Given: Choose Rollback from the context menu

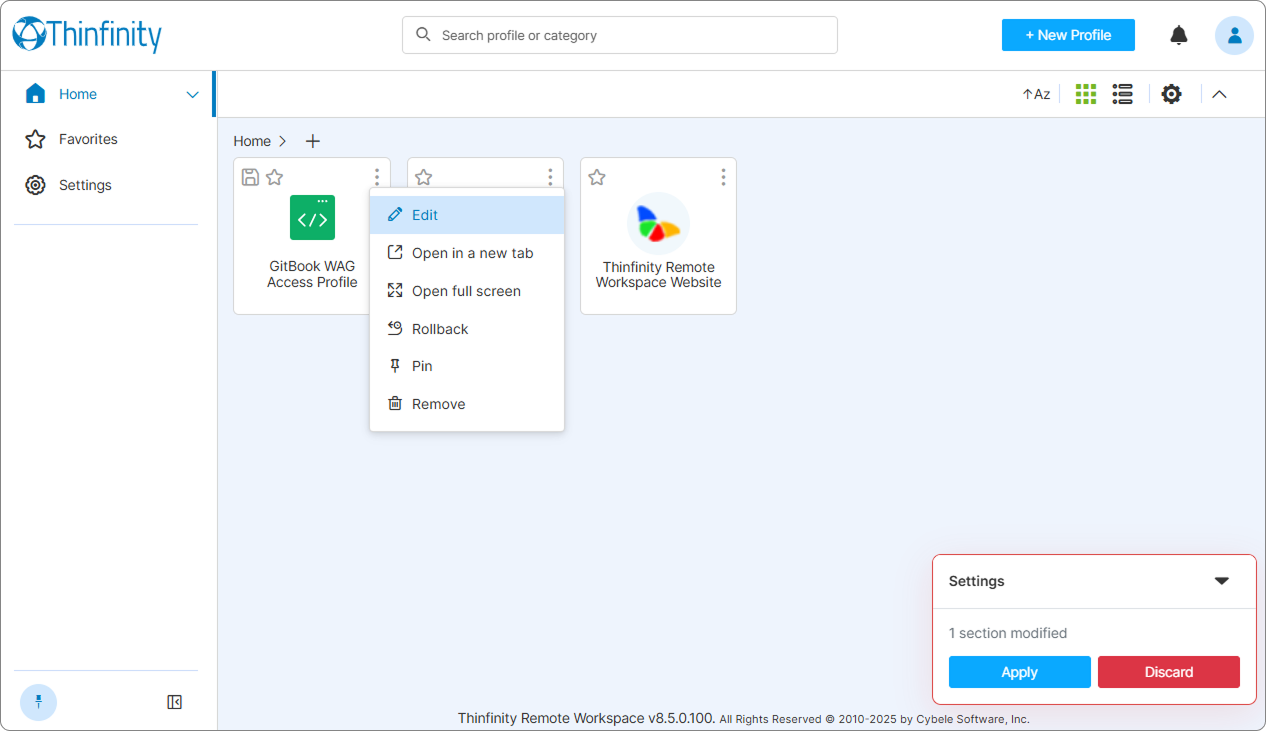Looking at the screenshot, I should (467, 329).
